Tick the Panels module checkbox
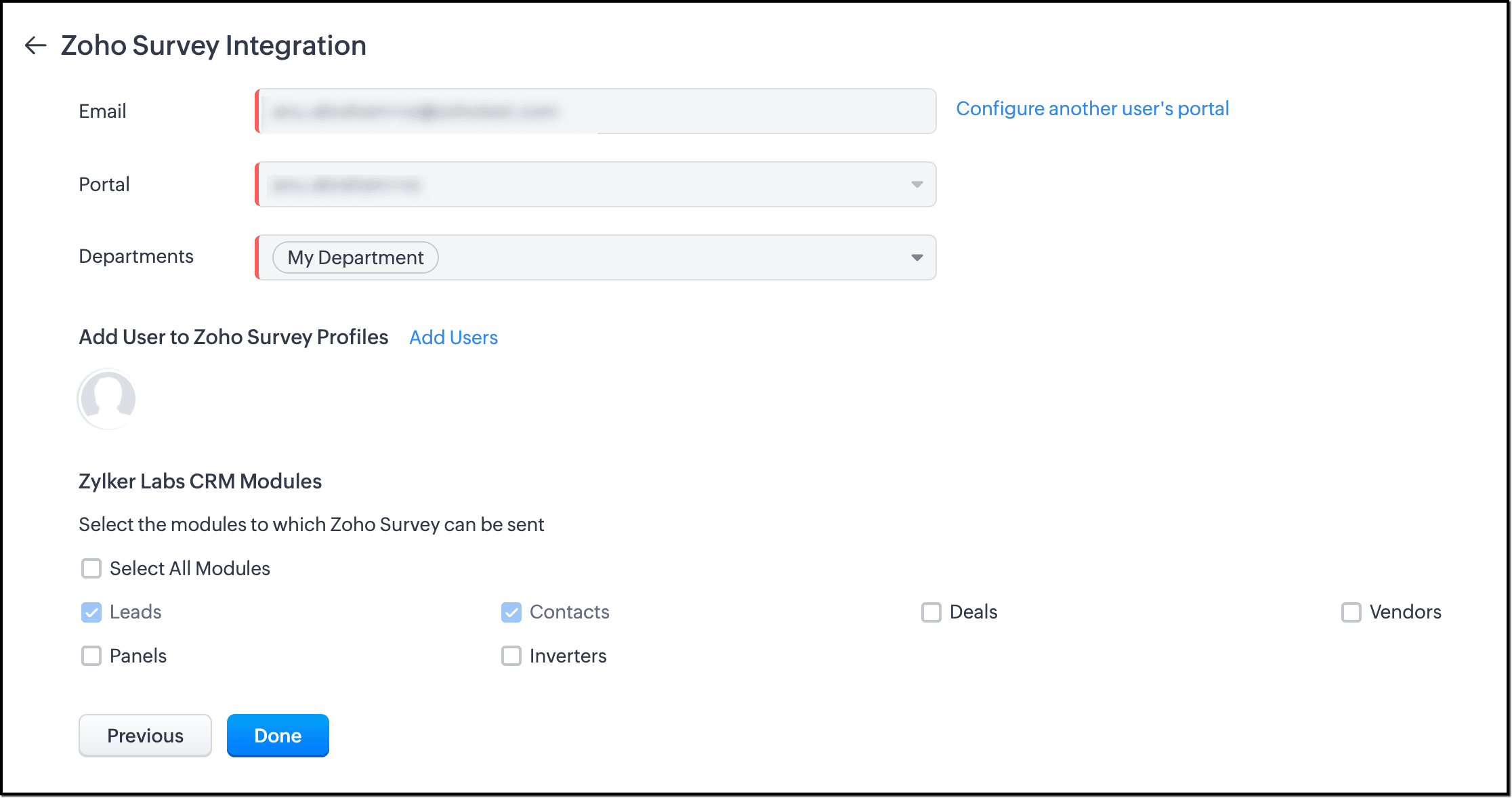Image resolution: width=1512 pixels, height=798 pixels. (x=91, y=656)
